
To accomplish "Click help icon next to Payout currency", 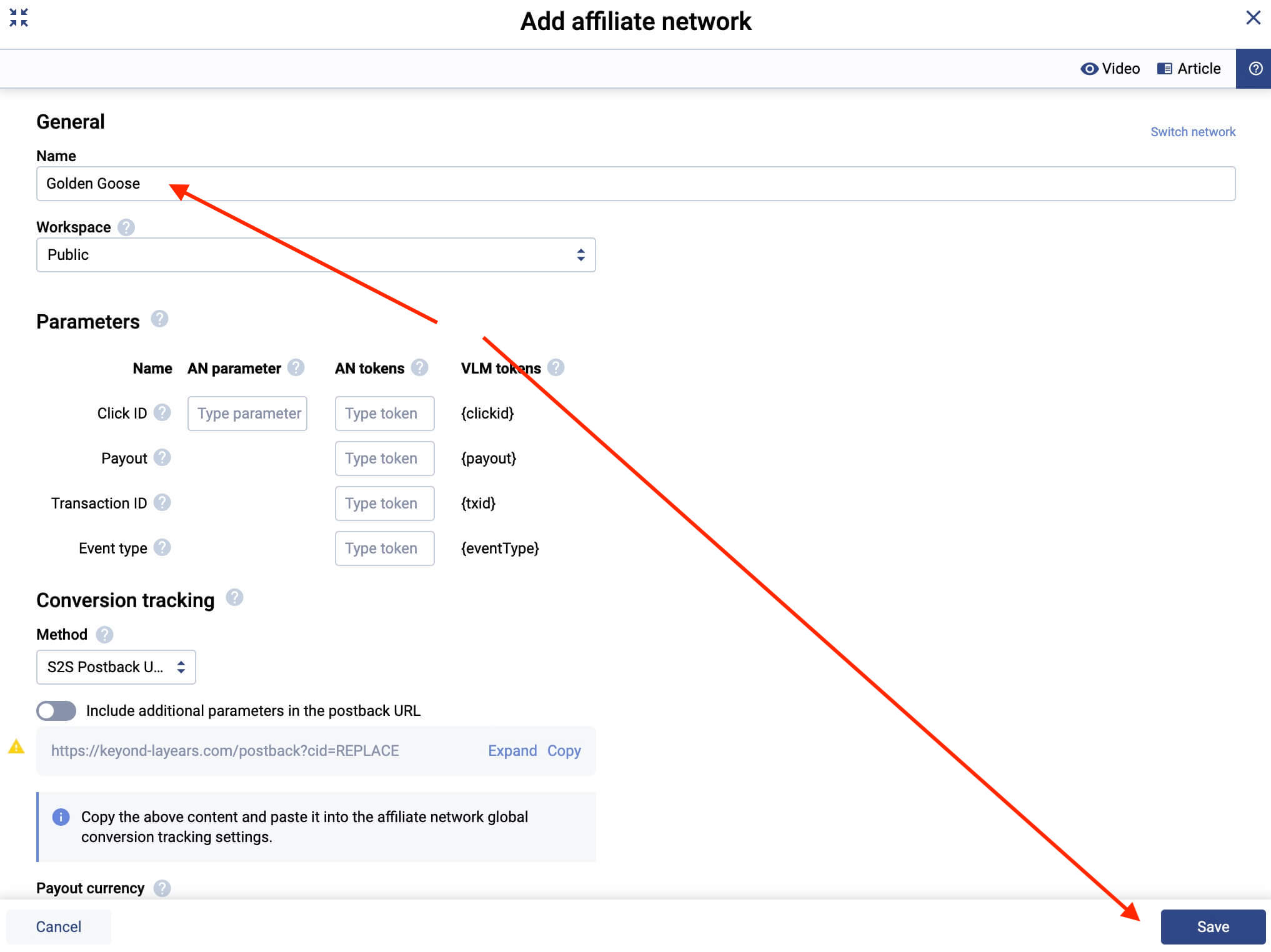I will pos(162,888).
